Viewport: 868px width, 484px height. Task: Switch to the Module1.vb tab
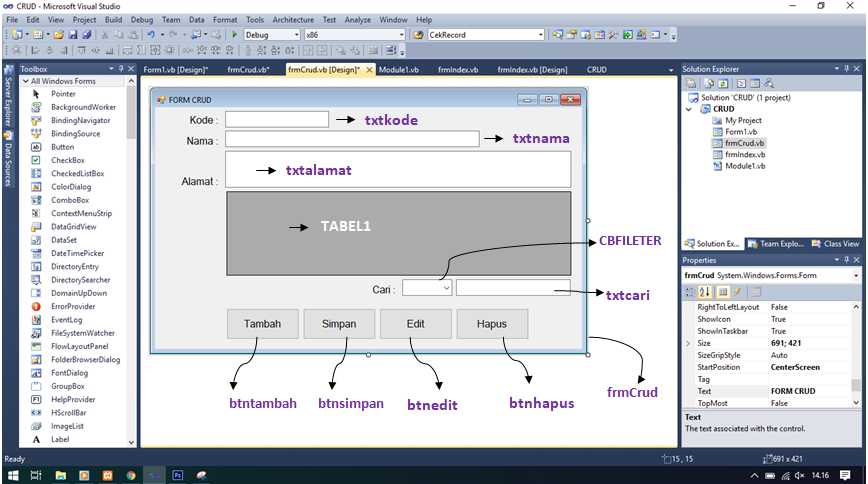click(x=399, y=70)
